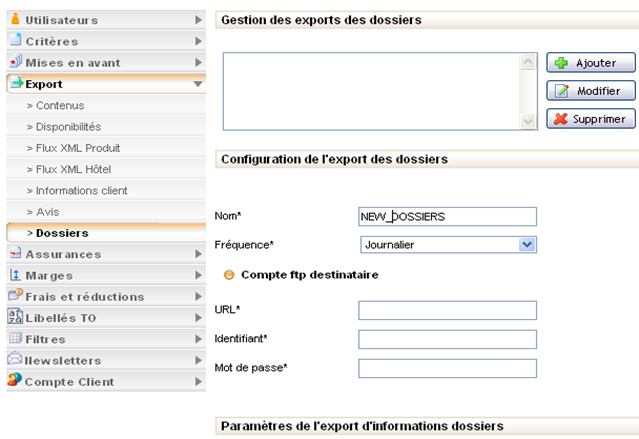639x439 pixels.
Task: Click the Newsletters envelope icon
Action: point(16,360)
